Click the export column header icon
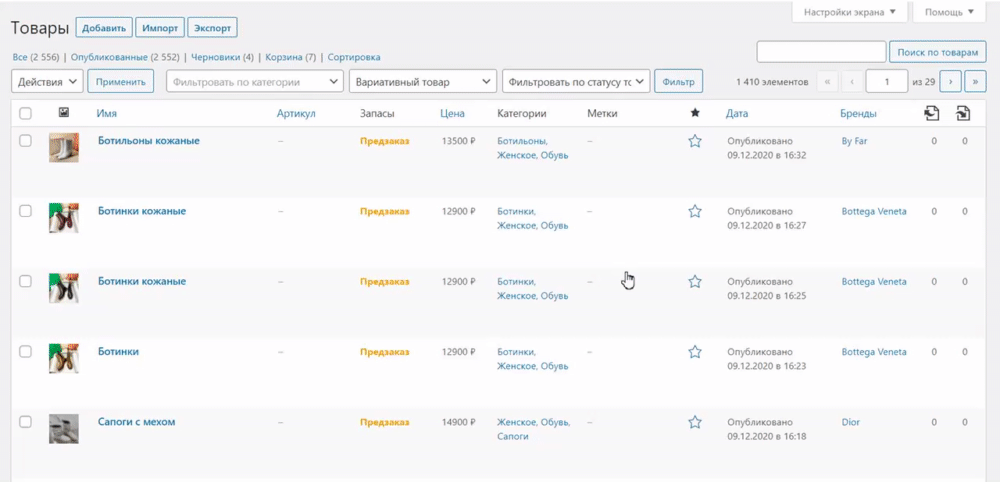The image size is (1000, 482). tap(932, 113)
